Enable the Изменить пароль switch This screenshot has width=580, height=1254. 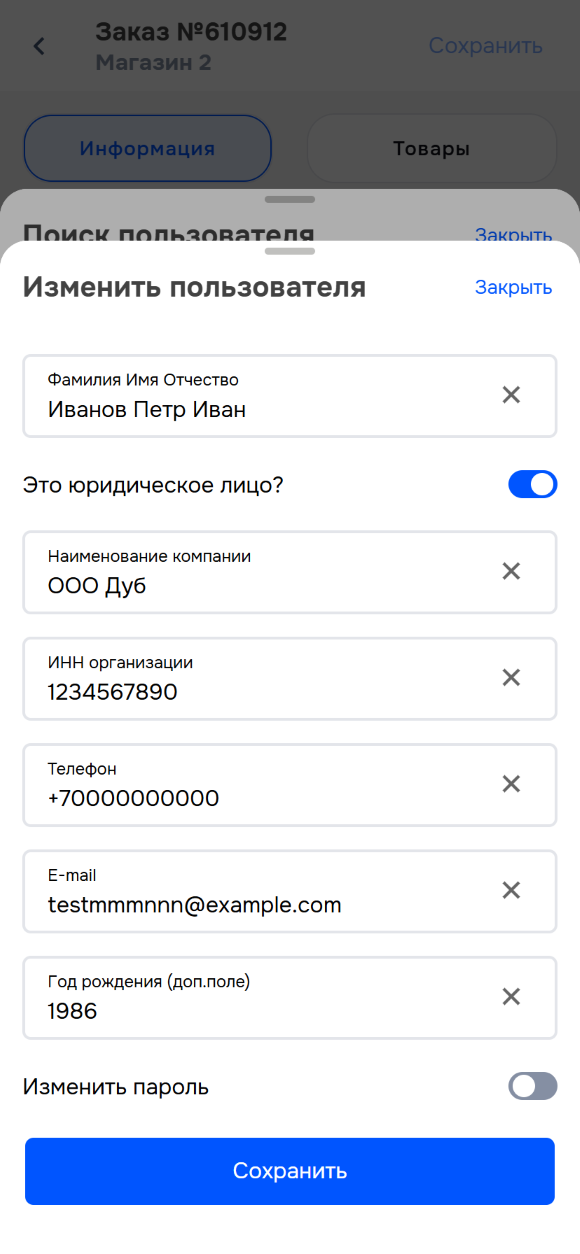click(532, 1086)
